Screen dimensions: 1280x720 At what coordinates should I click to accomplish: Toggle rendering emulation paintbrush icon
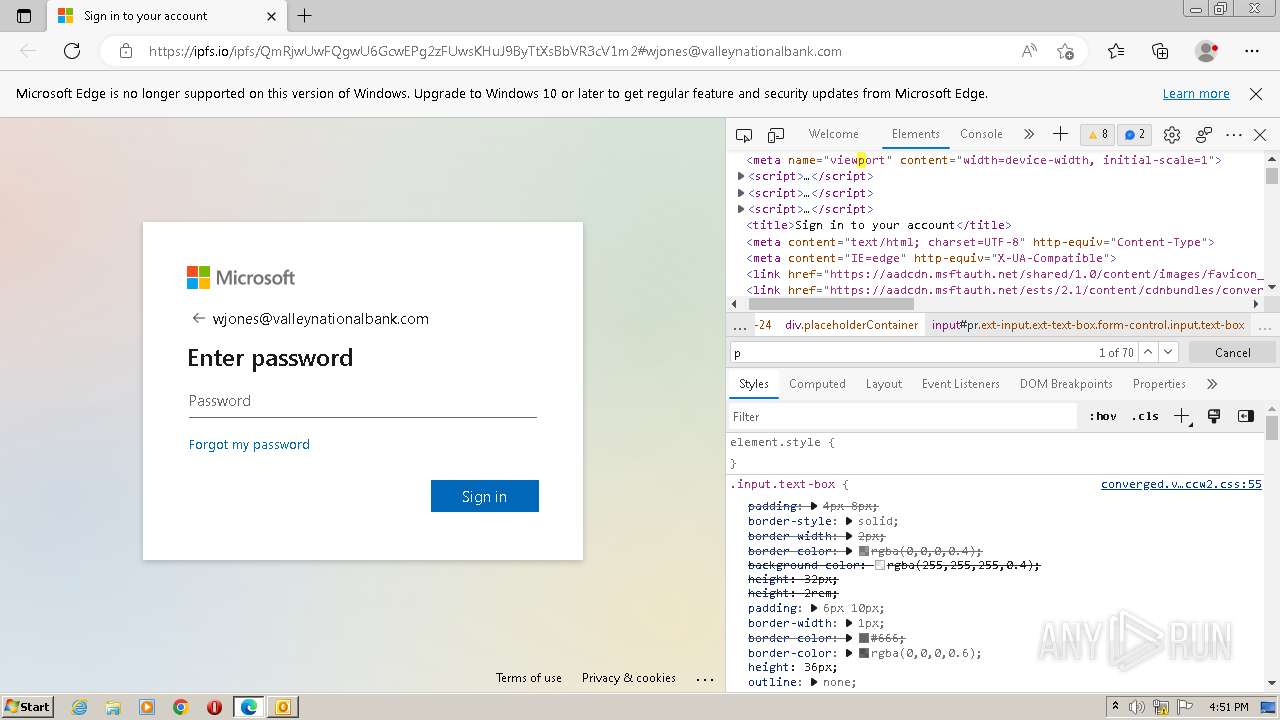[x=1214, y=416]
